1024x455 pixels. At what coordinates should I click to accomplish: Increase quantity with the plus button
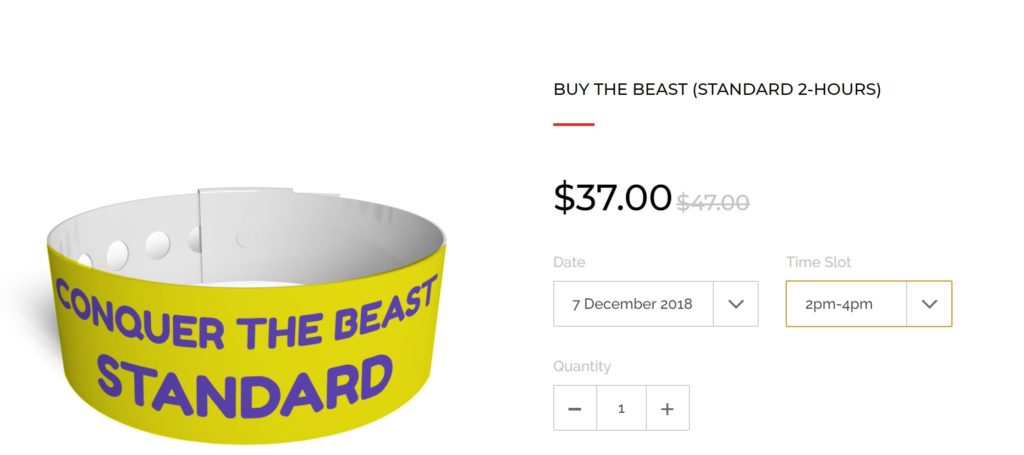coord(667,408)
